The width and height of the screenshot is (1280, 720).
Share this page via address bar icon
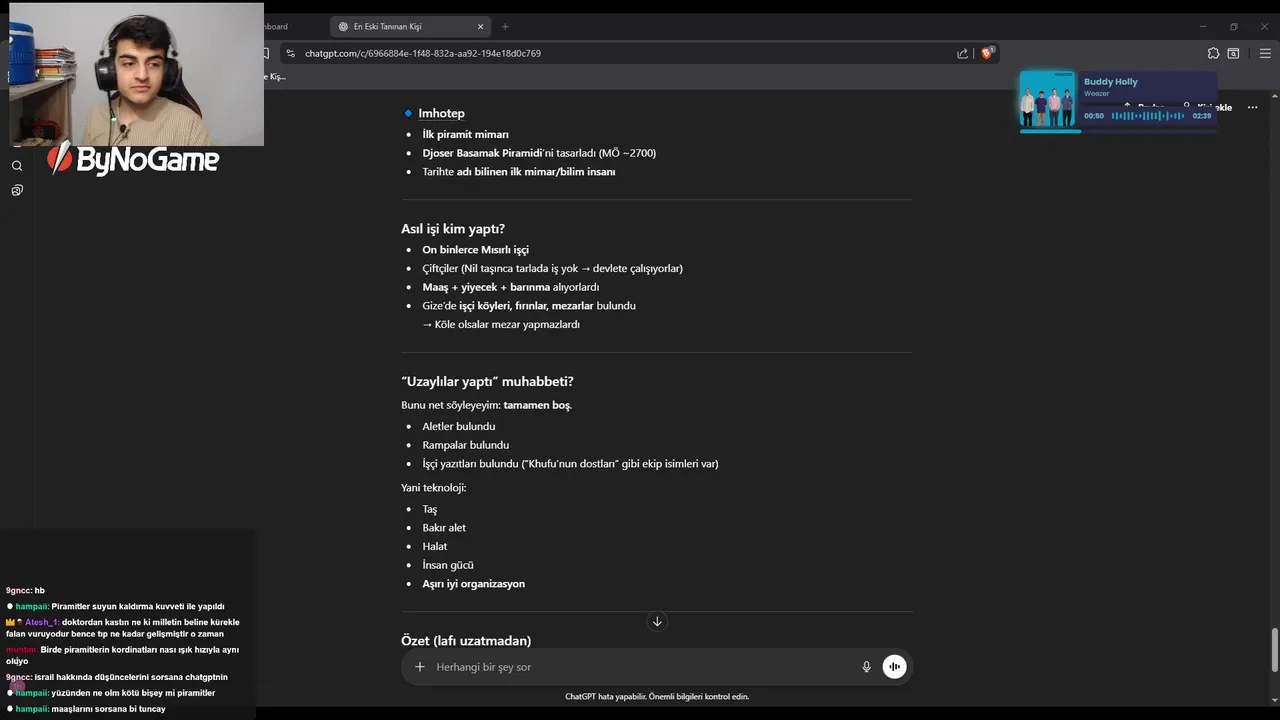coord(962,53)
